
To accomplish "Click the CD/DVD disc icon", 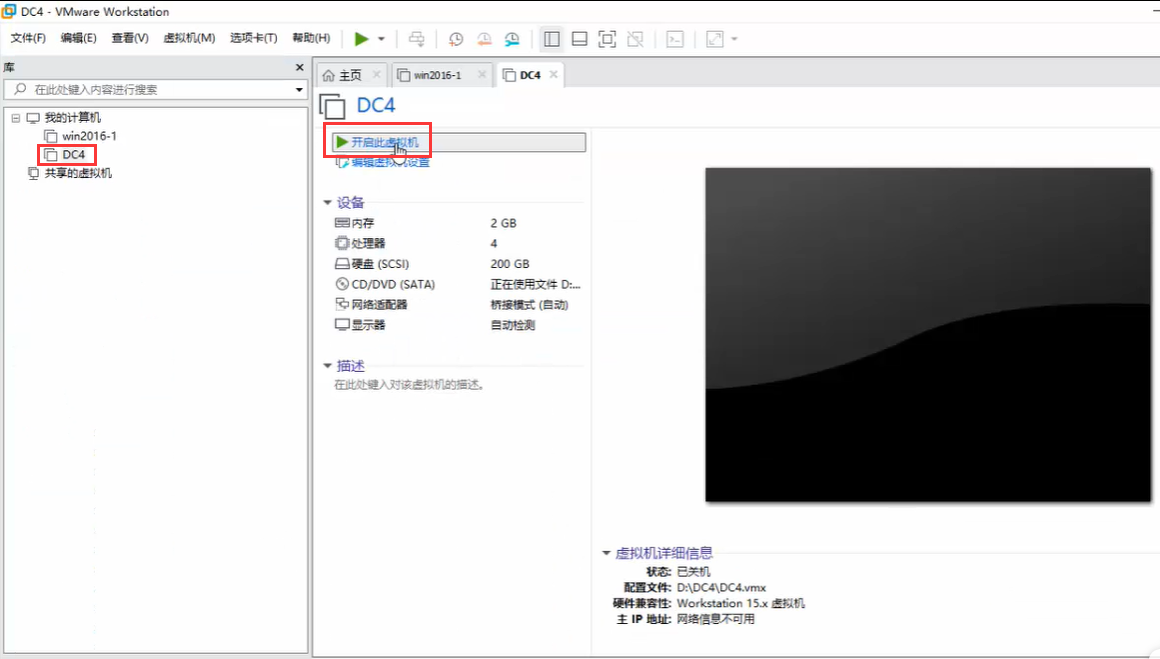I will [x=342, y=284].
